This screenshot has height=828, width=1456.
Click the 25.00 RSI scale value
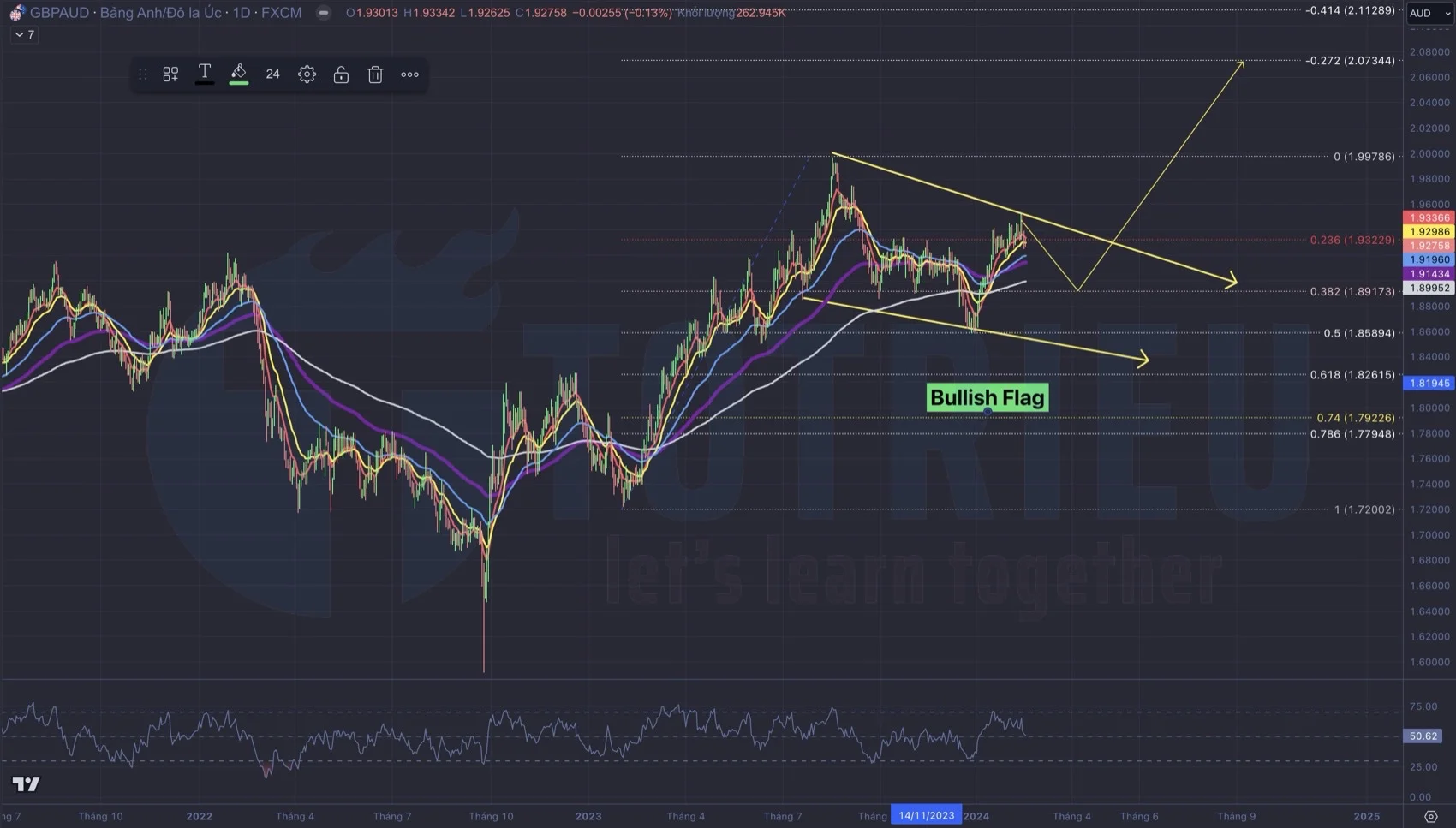pos(1423,766)
